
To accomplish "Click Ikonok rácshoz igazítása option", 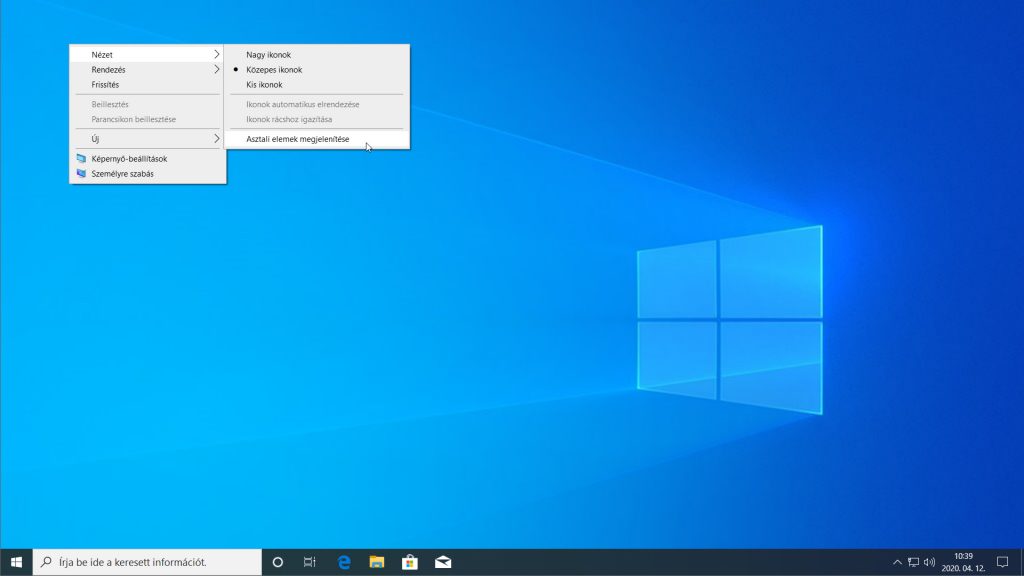I will (x=317, y=119).
